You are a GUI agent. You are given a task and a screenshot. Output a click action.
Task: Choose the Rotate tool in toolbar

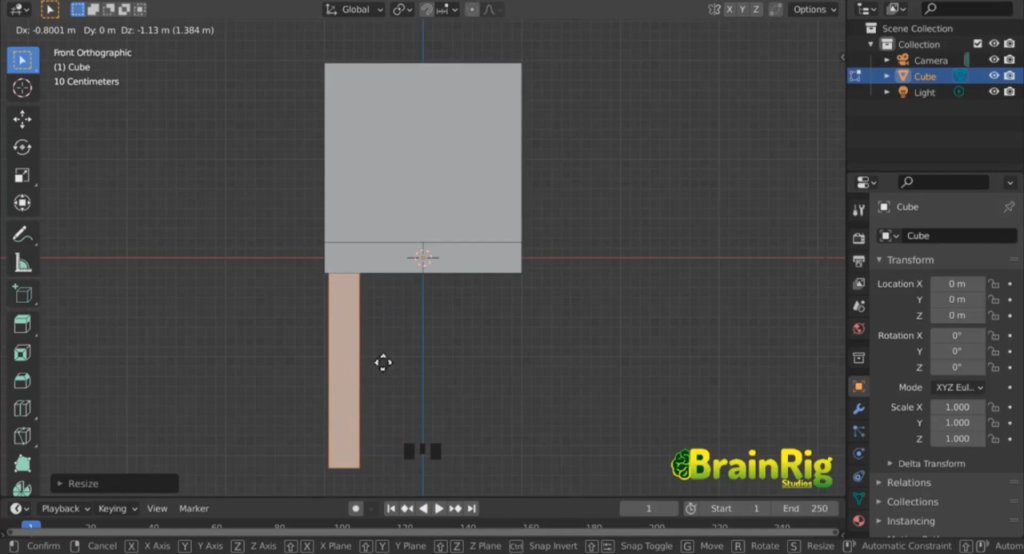coord(22,147)
